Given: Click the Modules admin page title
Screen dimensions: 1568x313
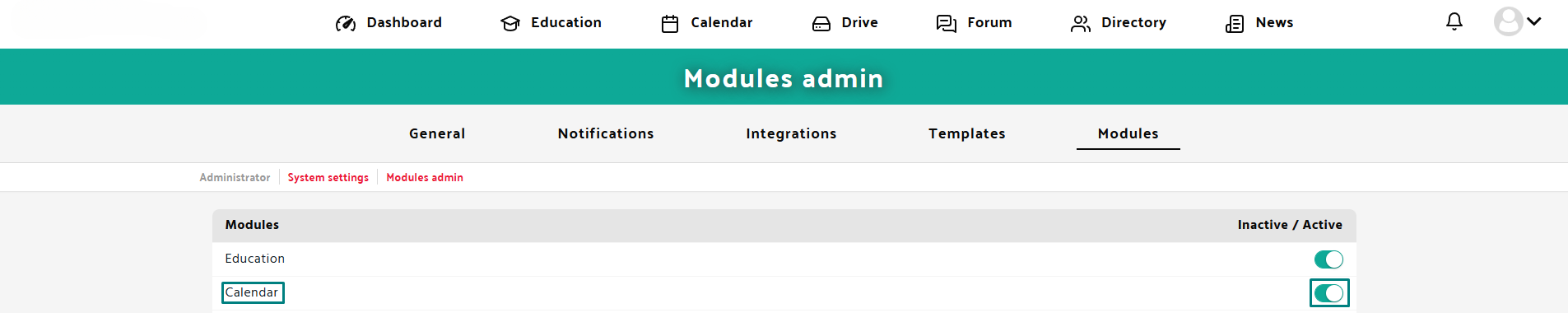Looking at the screenshot, I should coord(784,78).
